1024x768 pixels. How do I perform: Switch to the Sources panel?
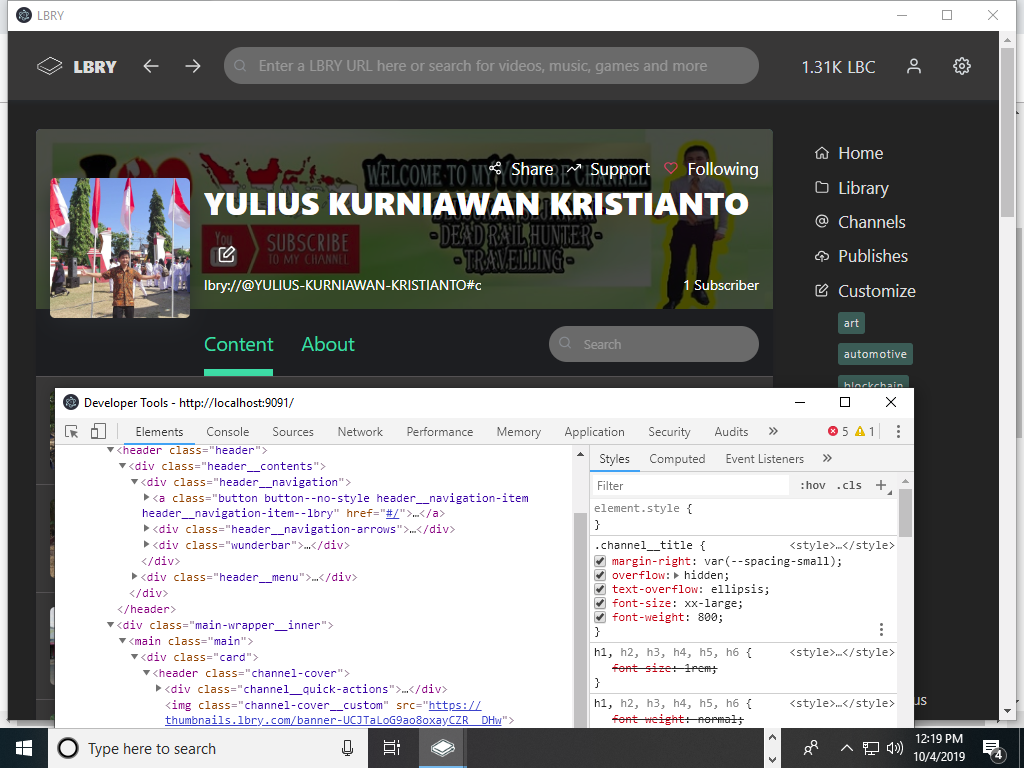(x=293, y=432)
